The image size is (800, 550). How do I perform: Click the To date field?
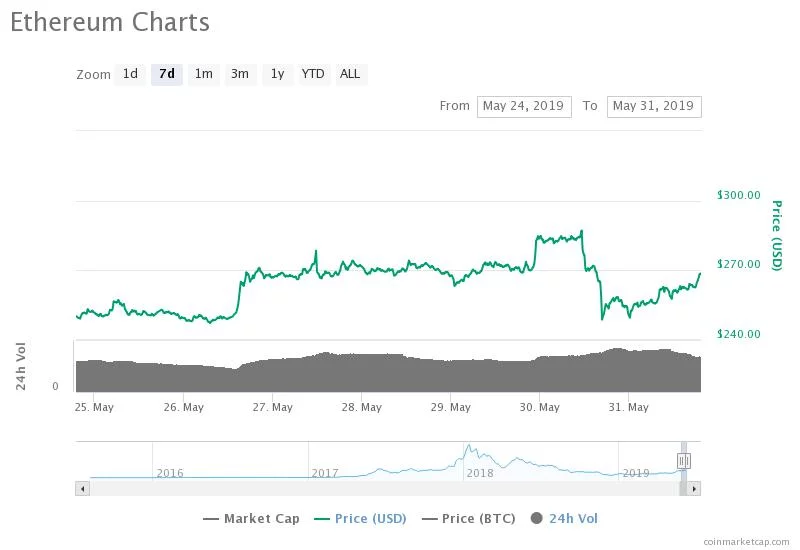[x=654, y=106]
